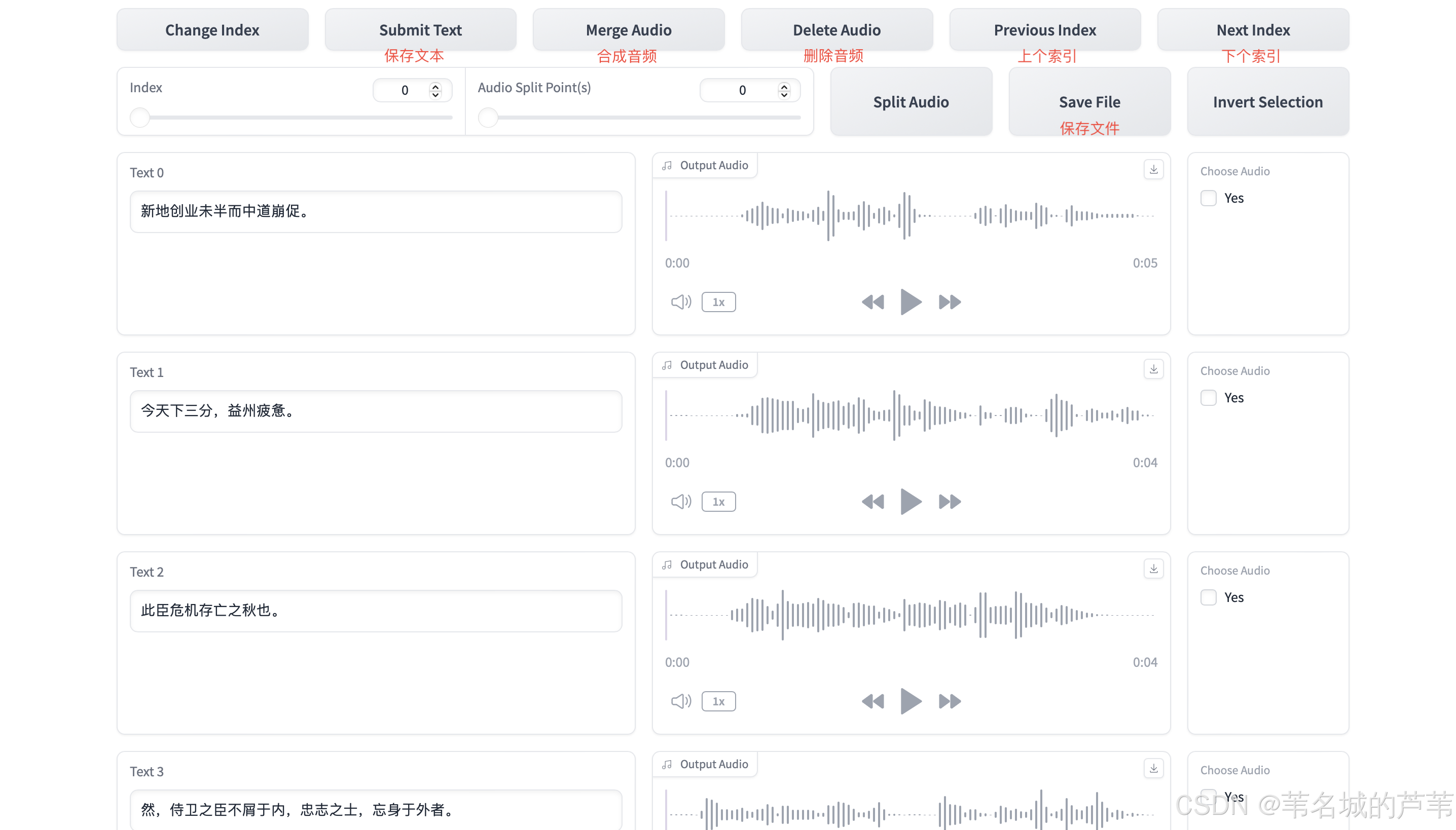The image size is (1456, 830).
Task: Download the Text 2 output audio
Action: pyautogui.click(x=1153, y=569)
